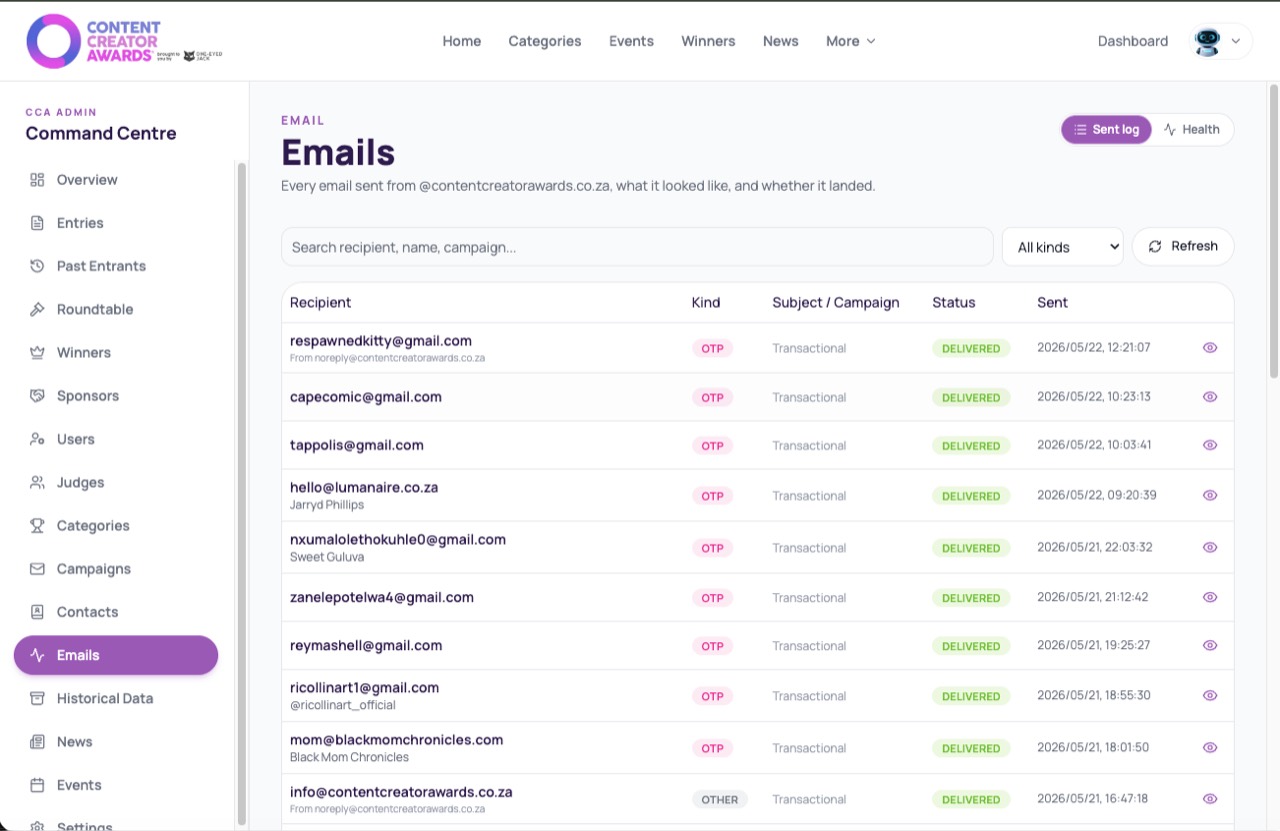1280x831 pixels.
Task: Click the list icon on Sent log
Action: [x=1080, y=130]
